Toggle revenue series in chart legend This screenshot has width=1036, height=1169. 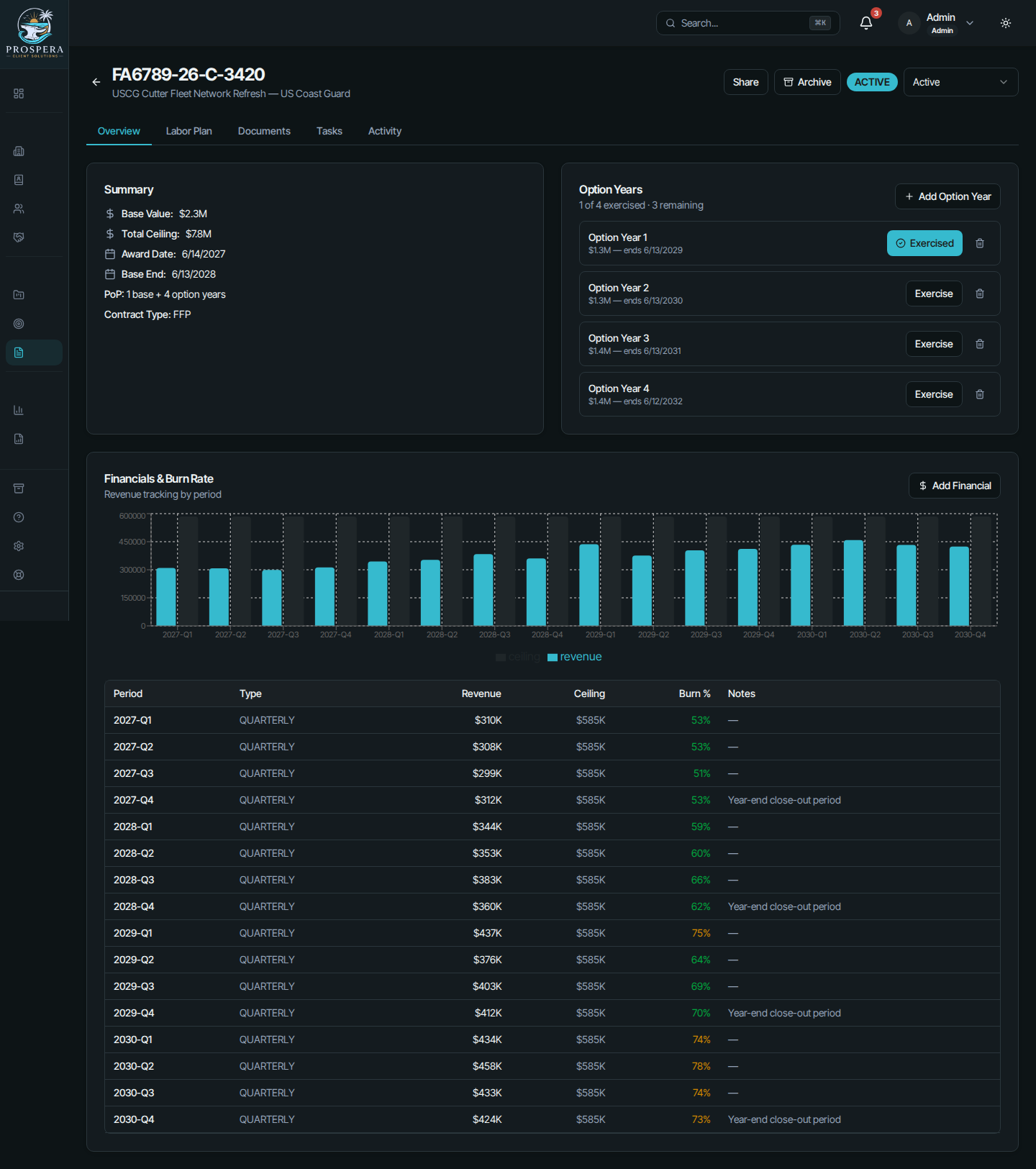pos(574,657)
